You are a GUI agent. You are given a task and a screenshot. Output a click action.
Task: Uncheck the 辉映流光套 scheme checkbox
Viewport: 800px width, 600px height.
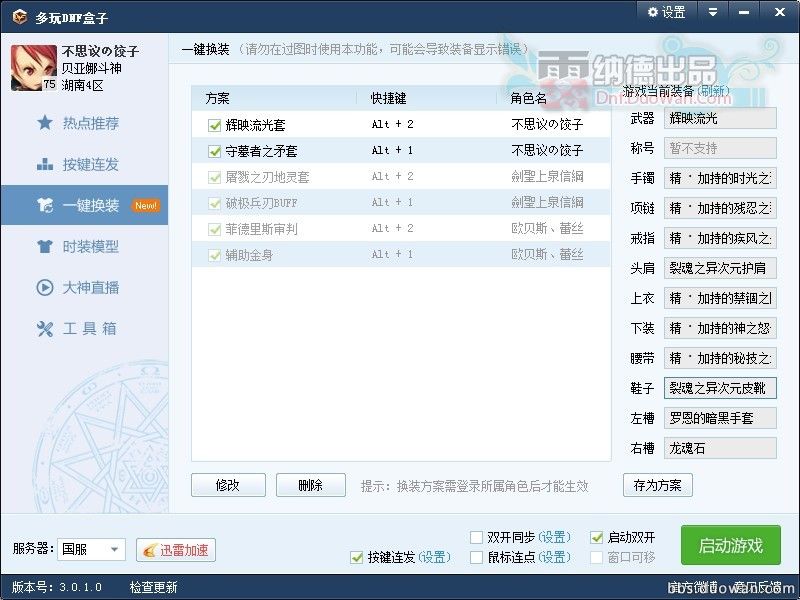pos(214,125)
